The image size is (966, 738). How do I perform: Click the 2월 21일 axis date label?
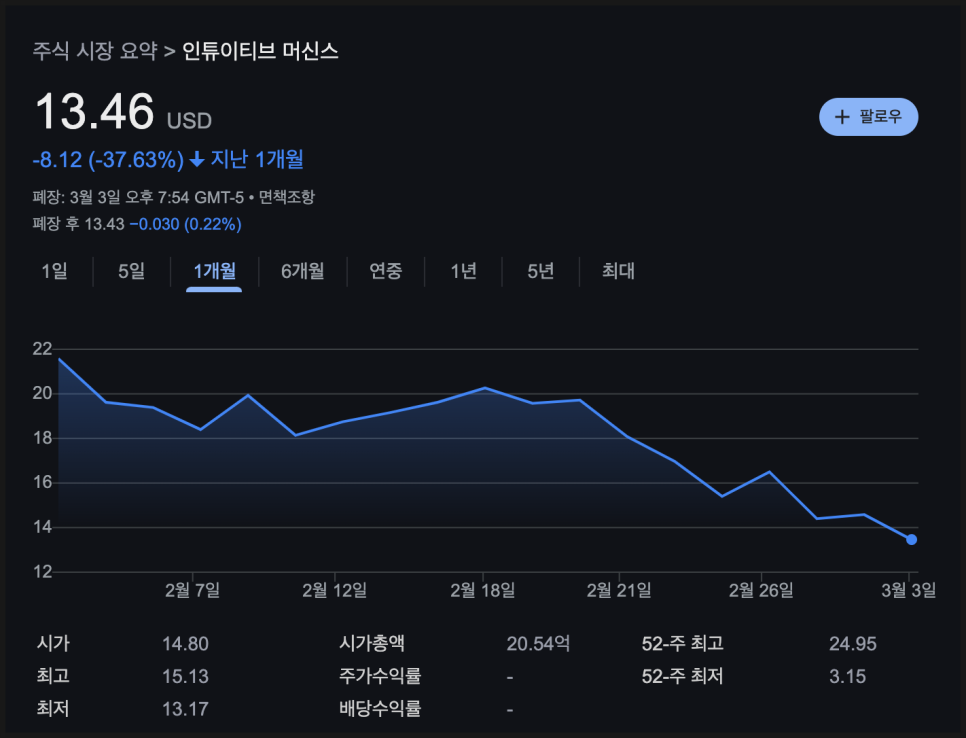tap(619, 591)
